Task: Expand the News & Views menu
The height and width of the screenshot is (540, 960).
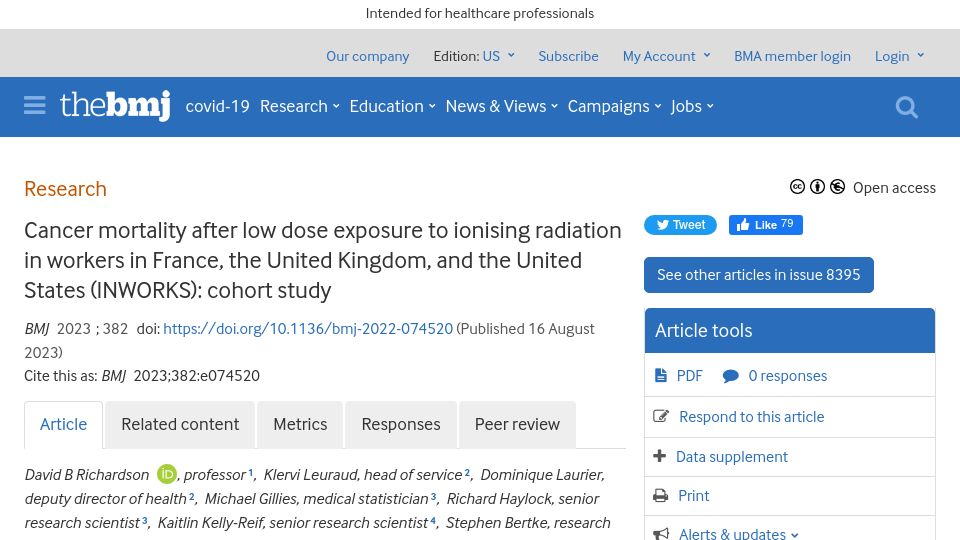Action: tap(501, 106)
